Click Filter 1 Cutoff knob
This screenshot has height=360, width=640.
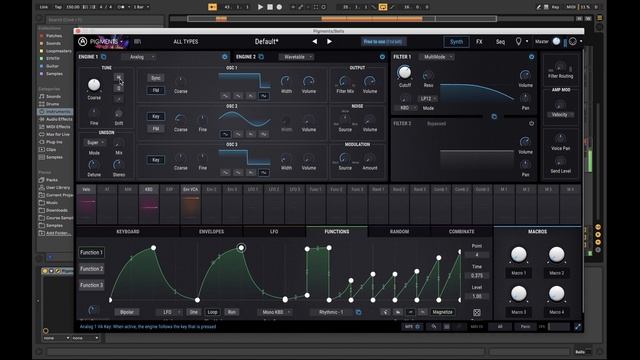click(x=404, y=73)
